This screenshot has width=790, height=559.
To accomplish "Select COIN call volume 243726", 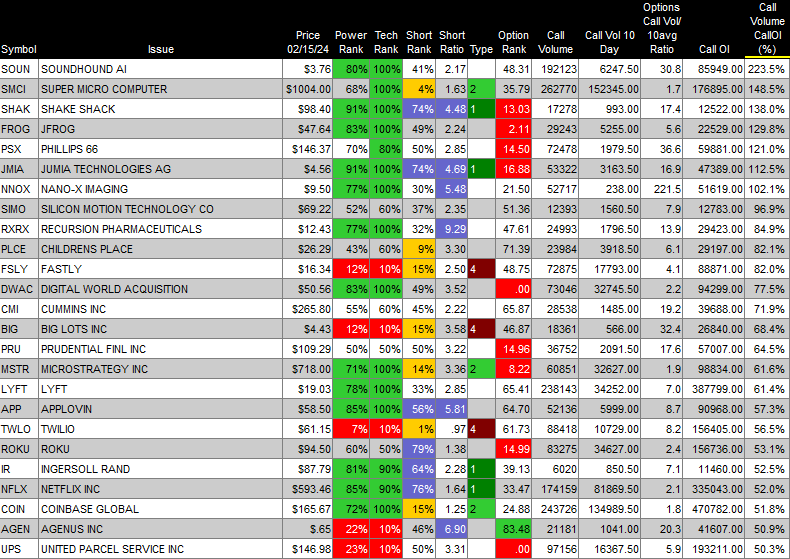I will pos(555,509).
